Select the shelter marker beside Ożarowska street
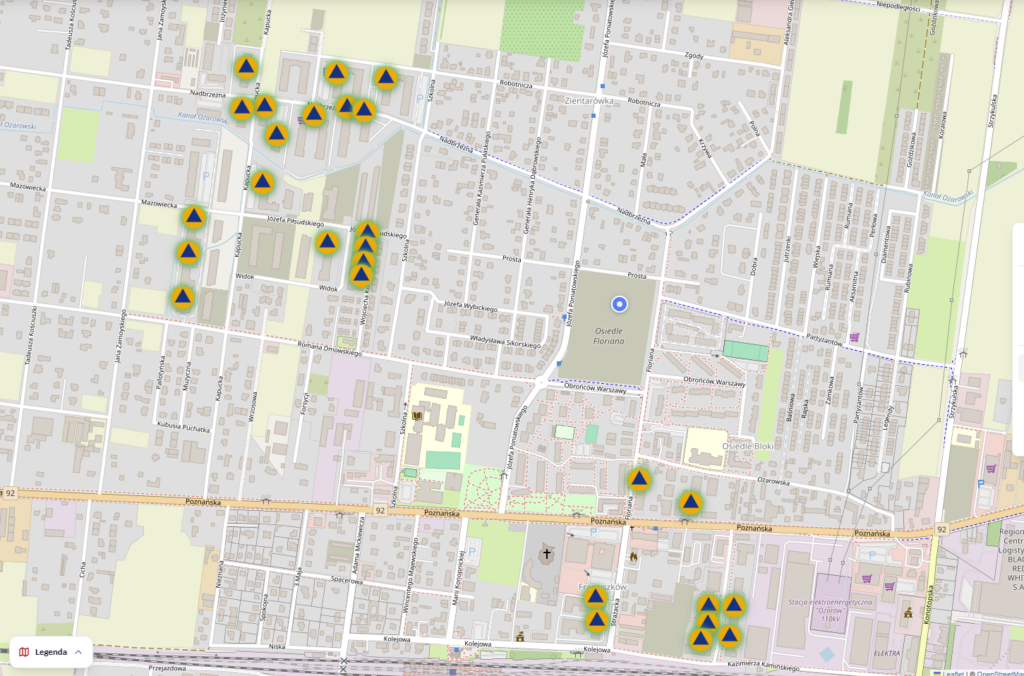The image size is (1024, 676). (x=690, y=502)
